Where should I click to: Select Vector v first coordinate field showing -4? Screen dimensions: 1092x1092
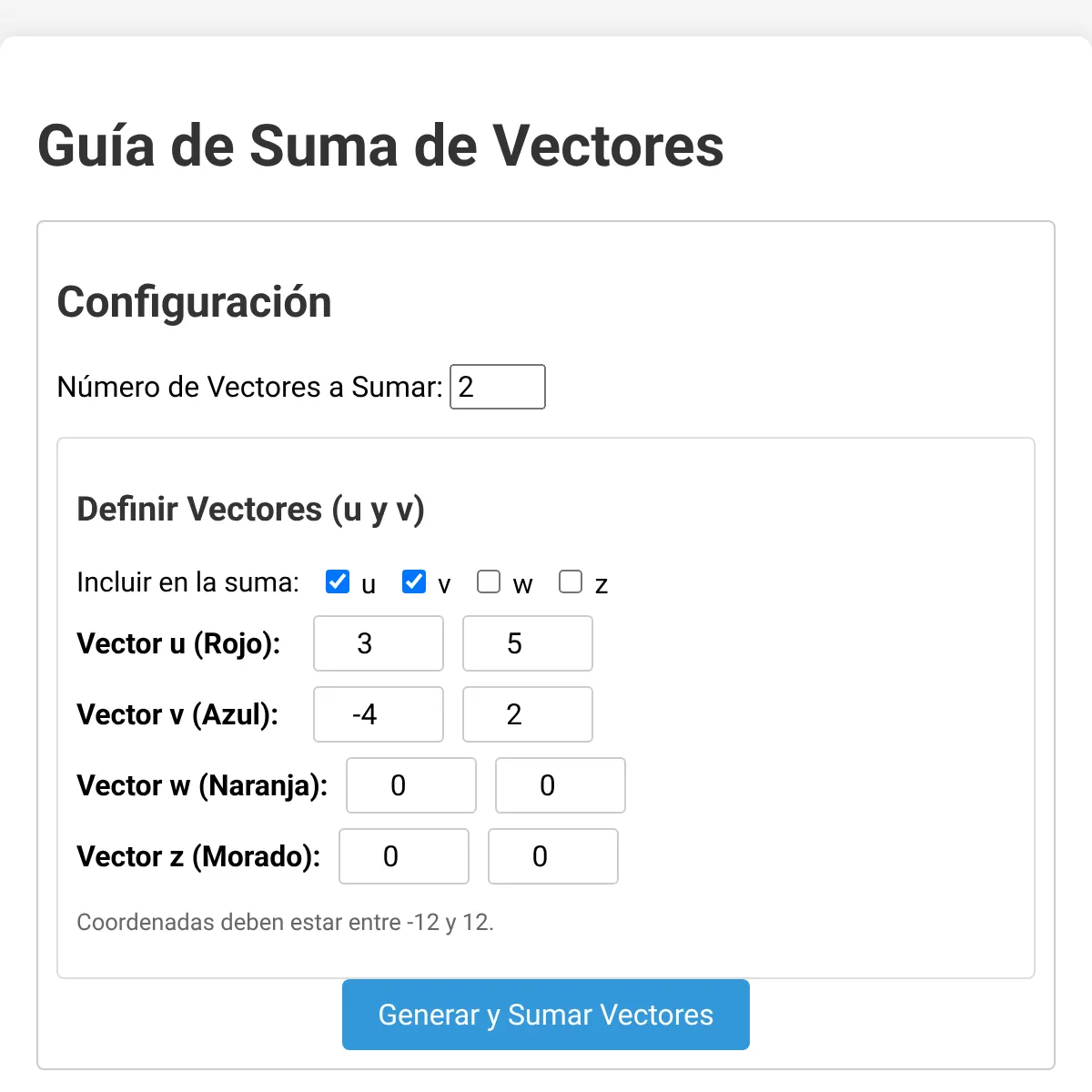(379, 714)
